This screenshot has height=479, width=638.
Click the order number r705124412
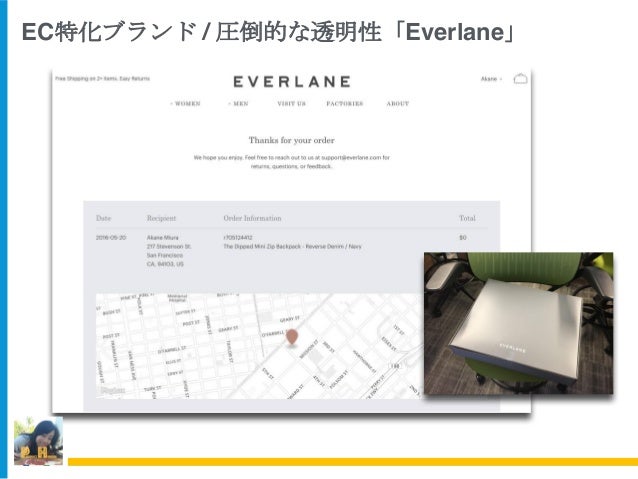[238, 238]
